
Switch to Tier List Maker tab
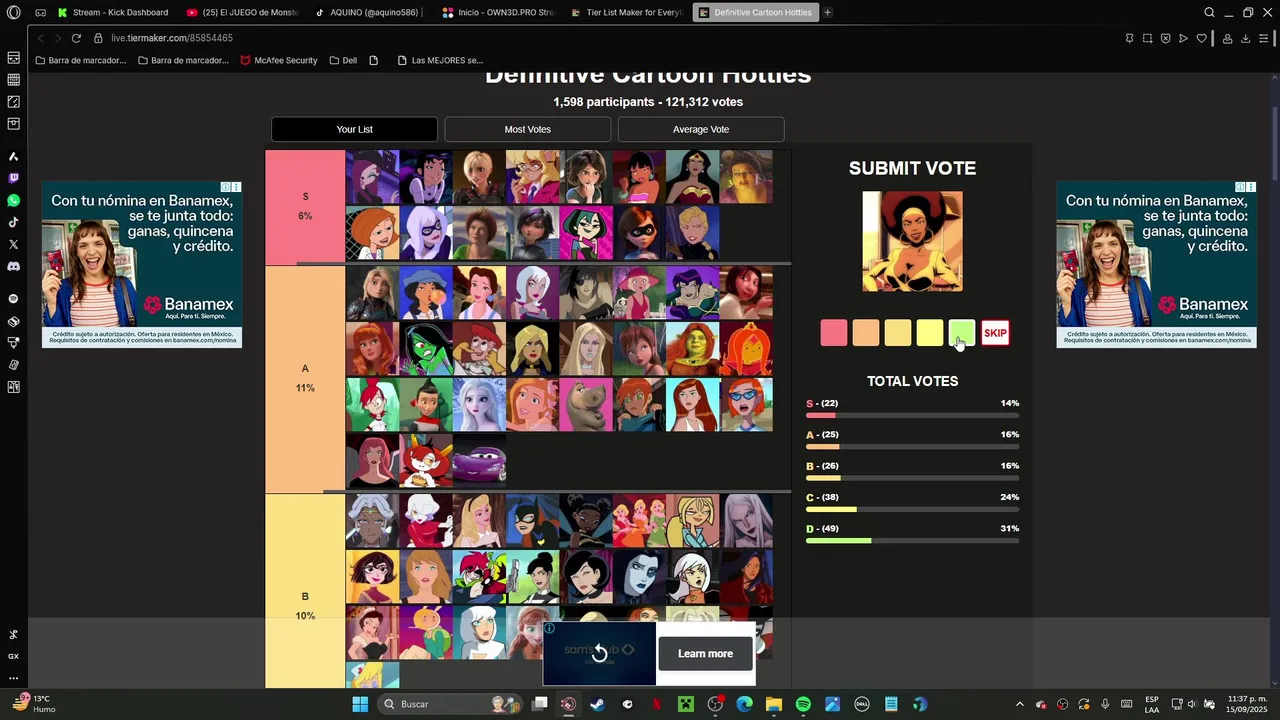click(626, 13)
